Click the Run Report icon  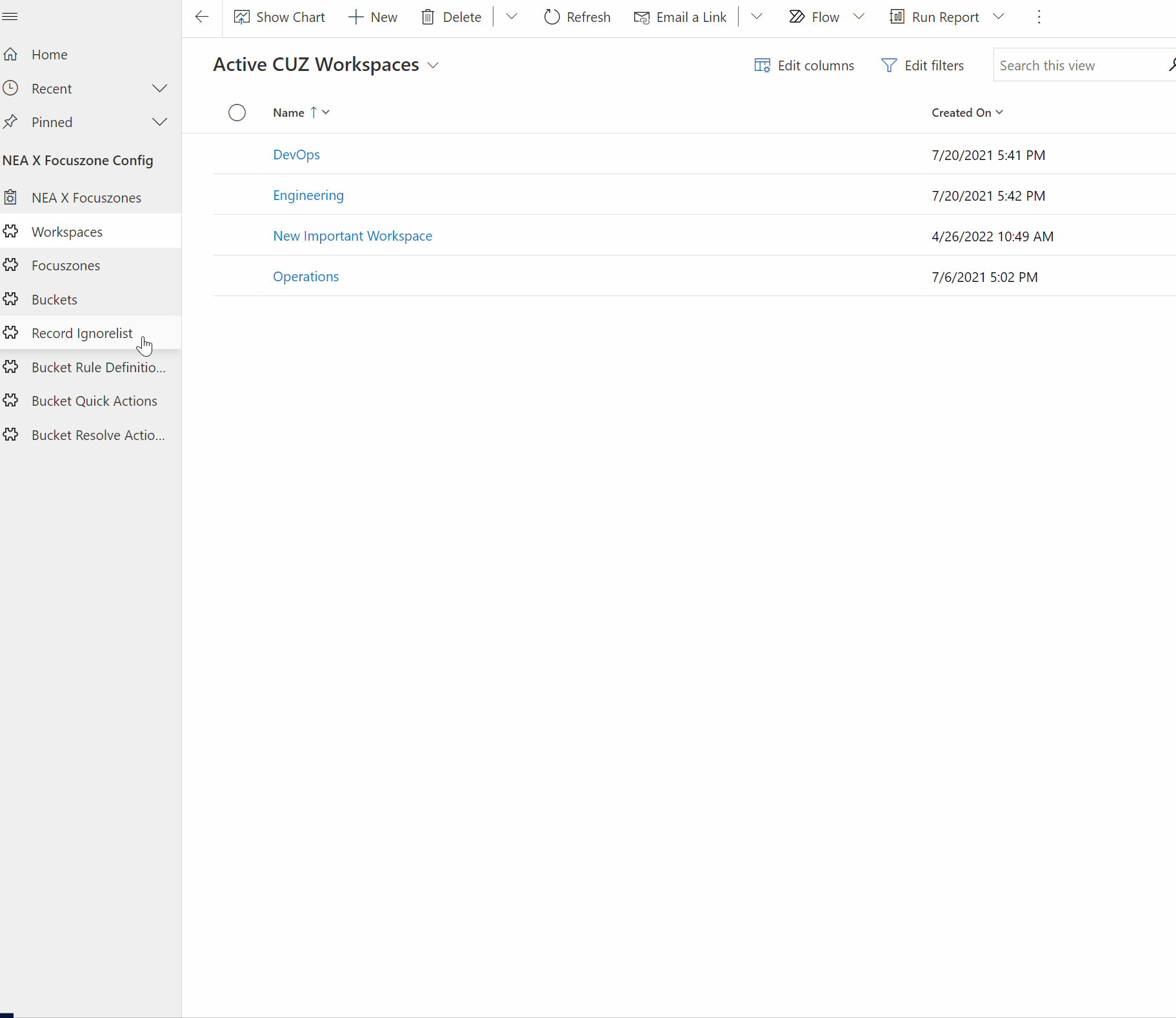click(x=896, y=17)
